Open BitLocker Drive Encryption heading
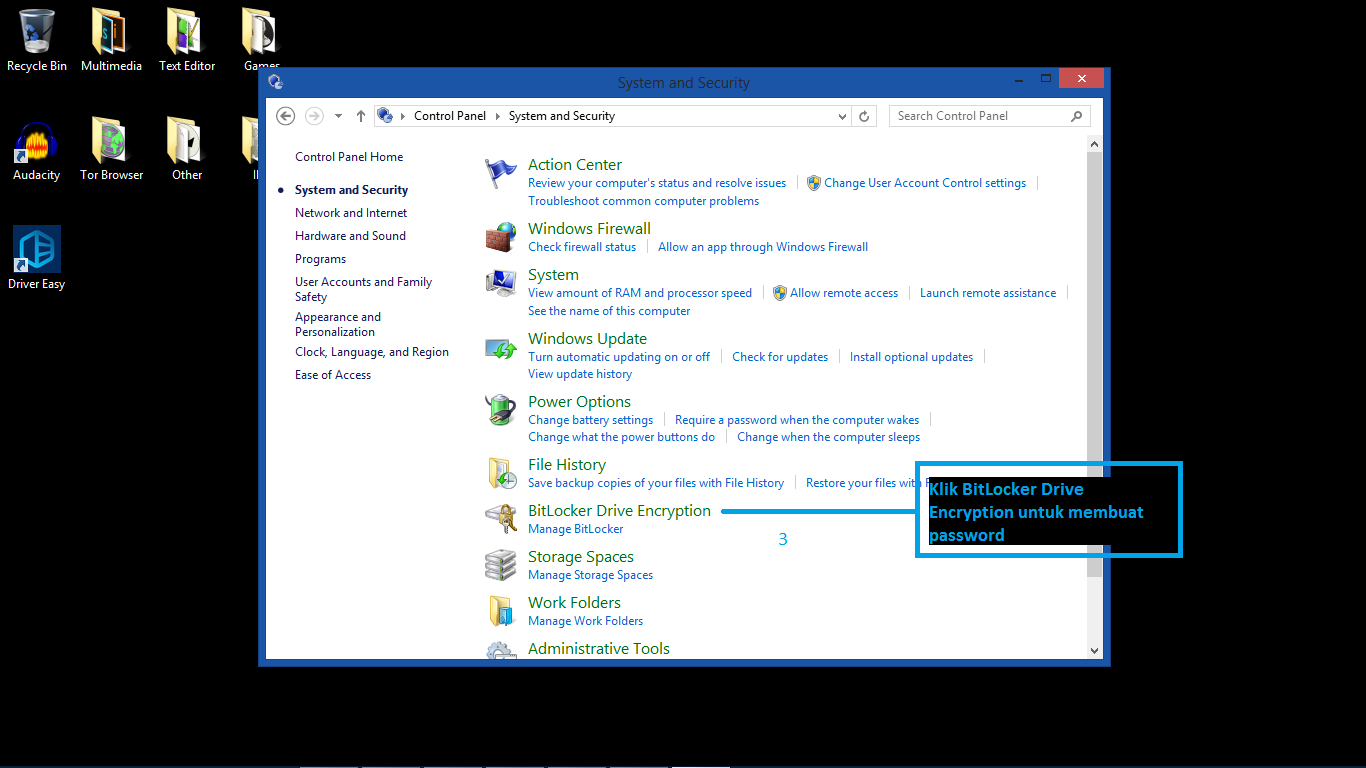Image resolution: width=1366 pixels, height=768 pixels. coord(619,511)
